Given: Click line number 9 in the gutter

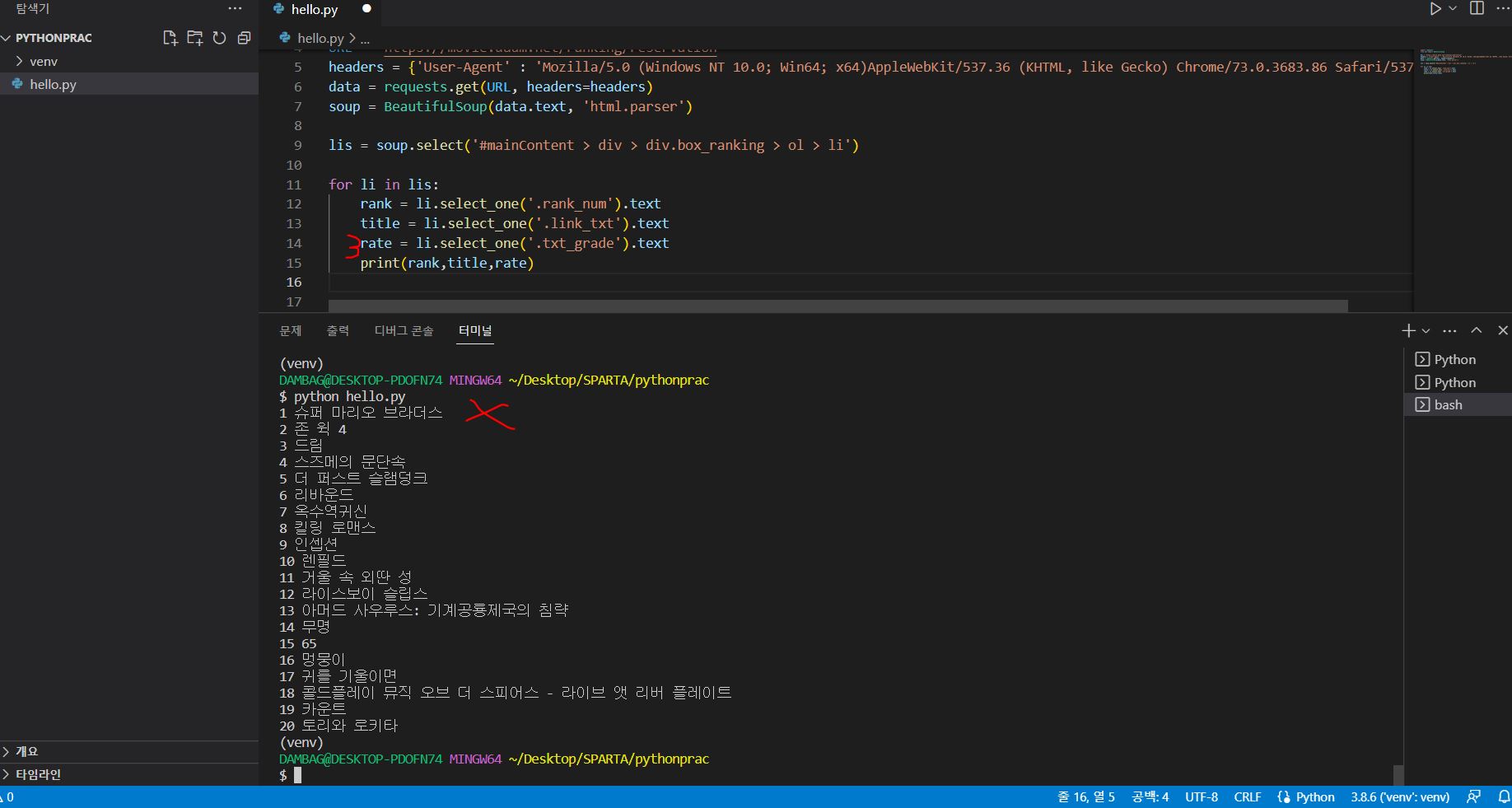Looking at the screenshot, I should coord(297,145).
